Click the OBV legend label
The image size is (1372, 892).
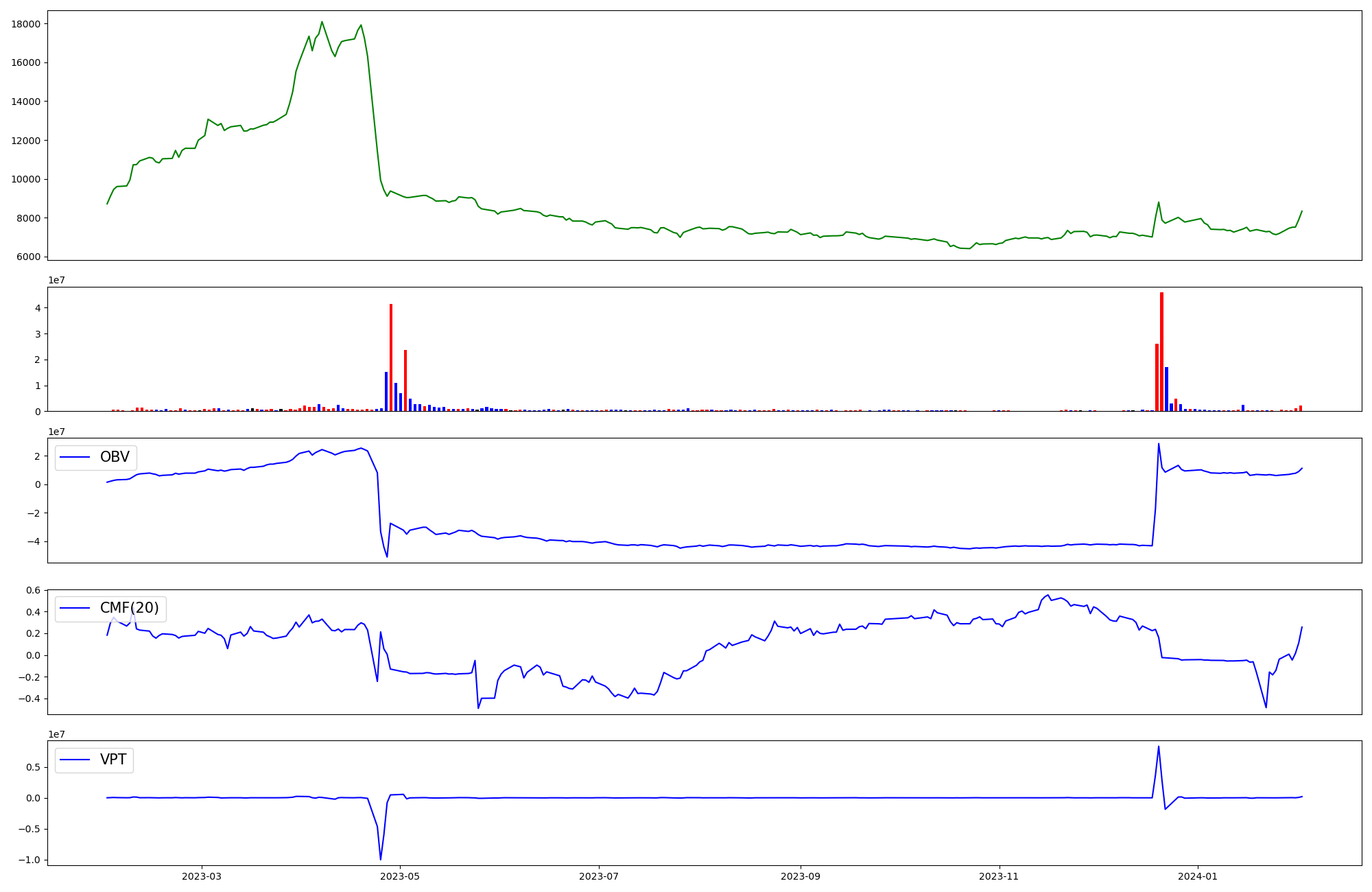click(x=115, y=457)
